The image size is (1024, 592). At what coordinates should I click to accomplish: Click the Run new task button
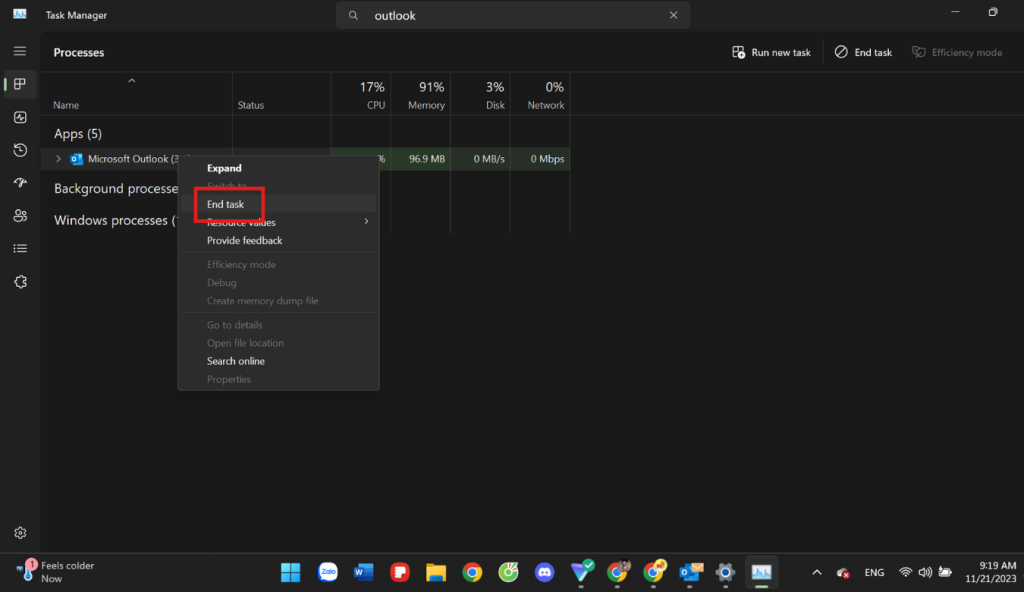point(771,51)
